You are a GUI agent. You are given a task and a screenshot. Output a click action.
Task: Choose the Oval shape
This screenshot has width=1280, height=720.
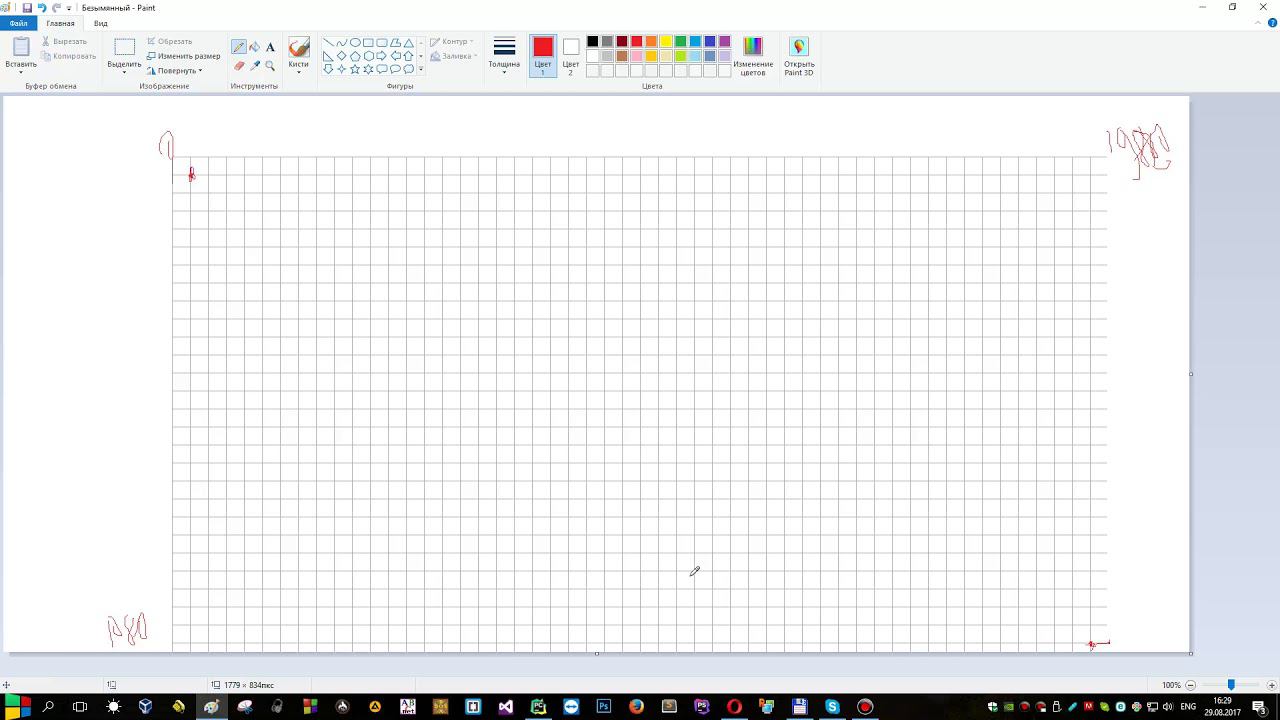point(355,43)
